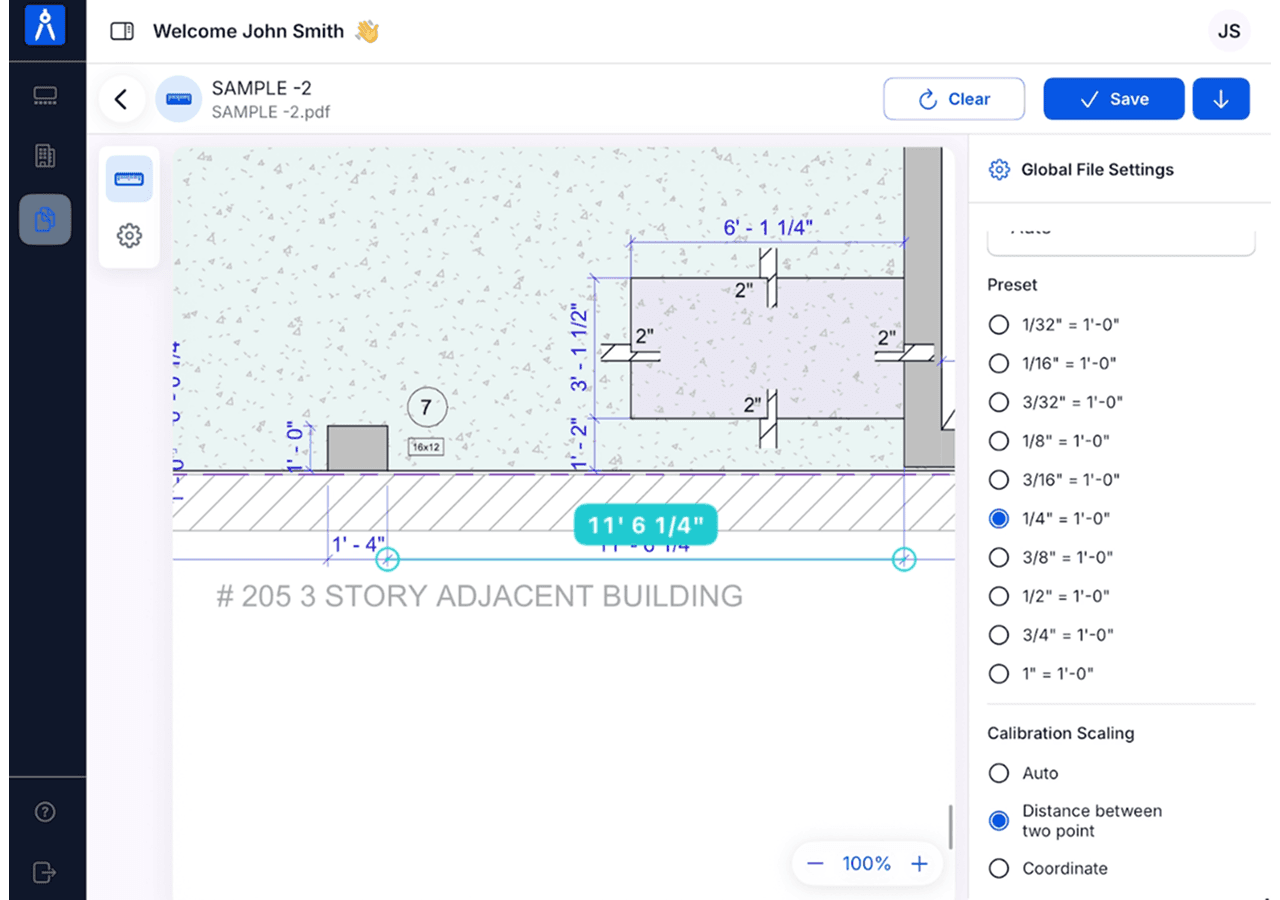The height and width of the screenshot is (900, 1280).
Task: Click the logout icon at sidebar bottom
Action: (45, 872)
